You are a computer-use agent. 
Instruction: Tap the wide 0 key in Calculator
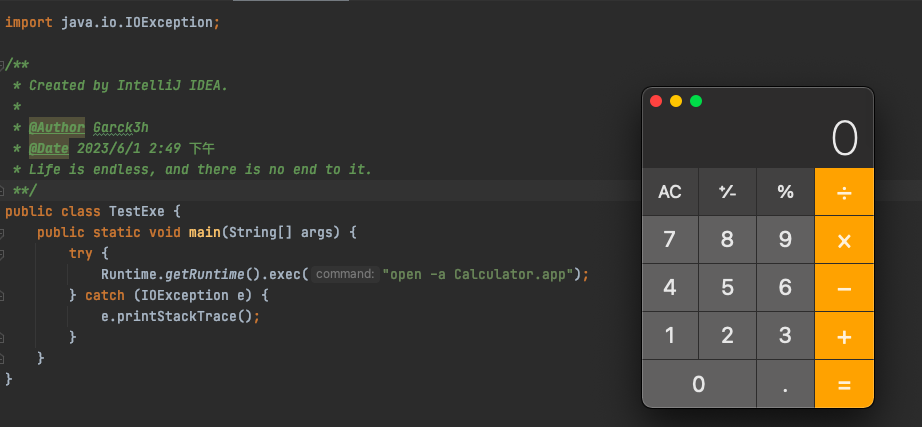[699, 384]
